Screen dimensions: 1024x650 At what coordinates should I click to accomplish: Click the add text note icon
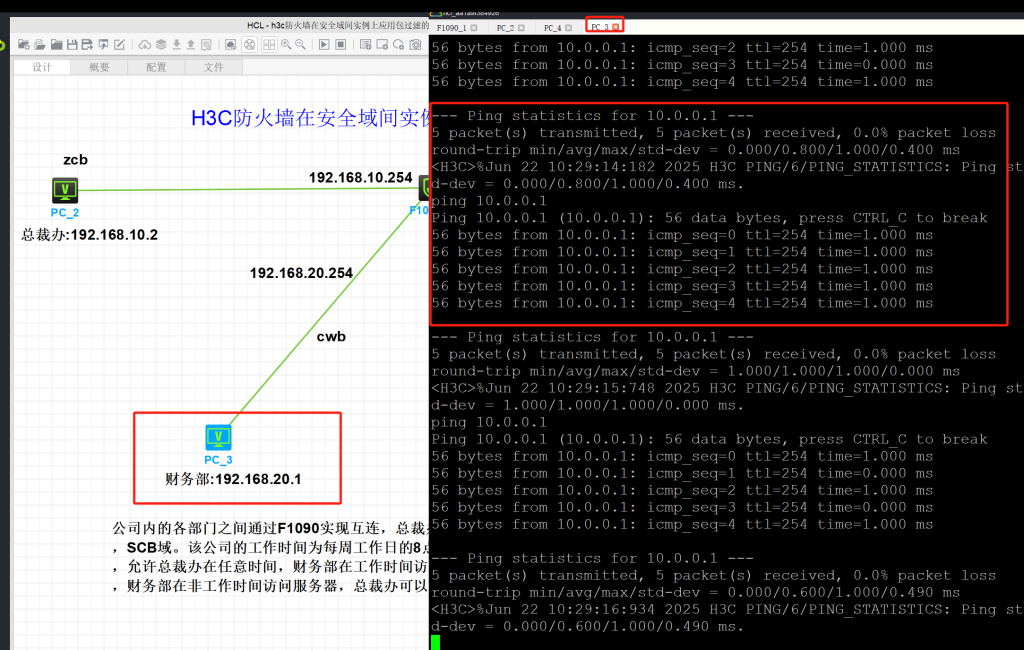366,44
